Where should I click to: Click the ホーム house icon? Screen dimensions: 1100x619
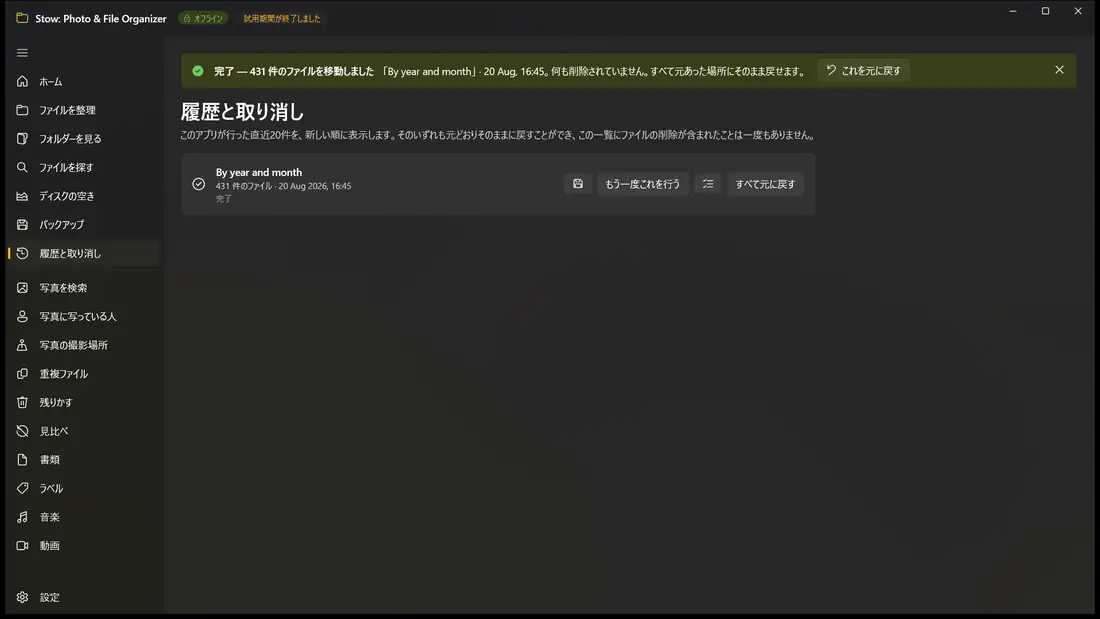click(x=22, y=81)
